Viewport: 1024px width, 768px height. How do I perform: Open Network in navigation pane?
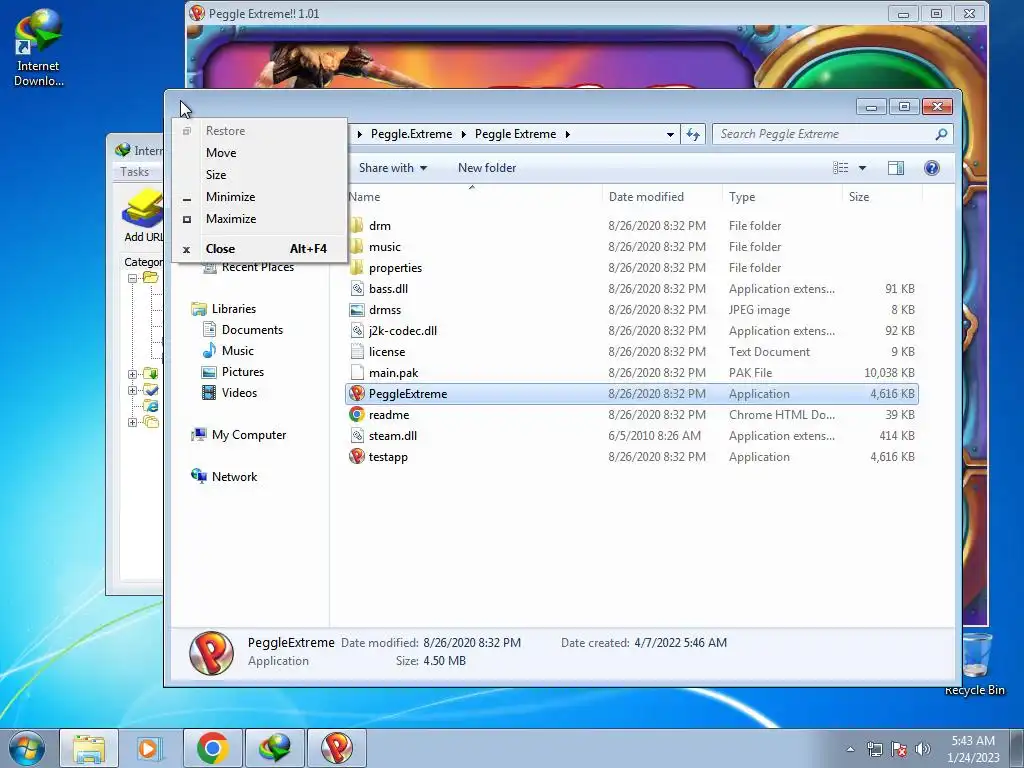pyautogui.click(x=234, y=477)
